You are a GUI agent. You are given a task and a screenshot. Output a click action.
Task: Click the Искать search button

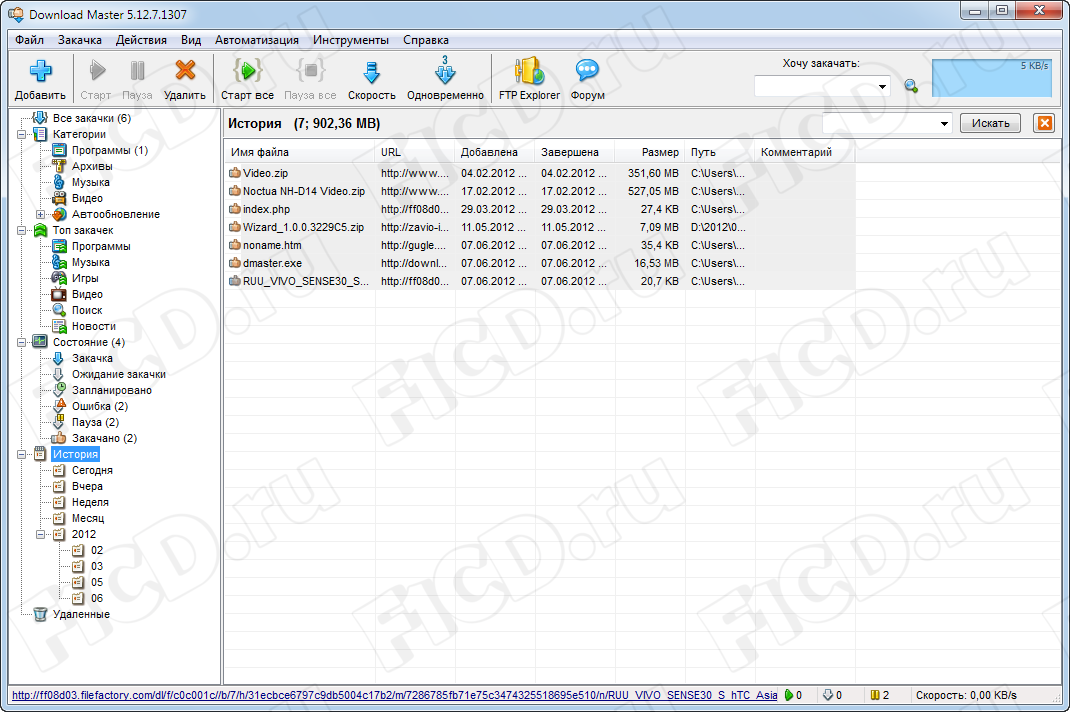click(x=990, y=124)
